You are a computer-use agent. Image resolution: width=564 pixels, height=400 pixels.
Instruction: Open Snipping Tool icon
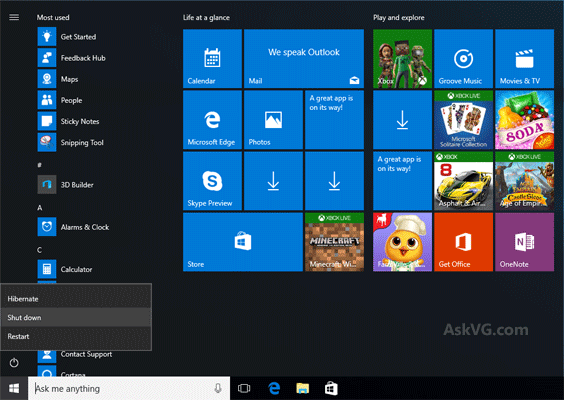click(47, 142)
